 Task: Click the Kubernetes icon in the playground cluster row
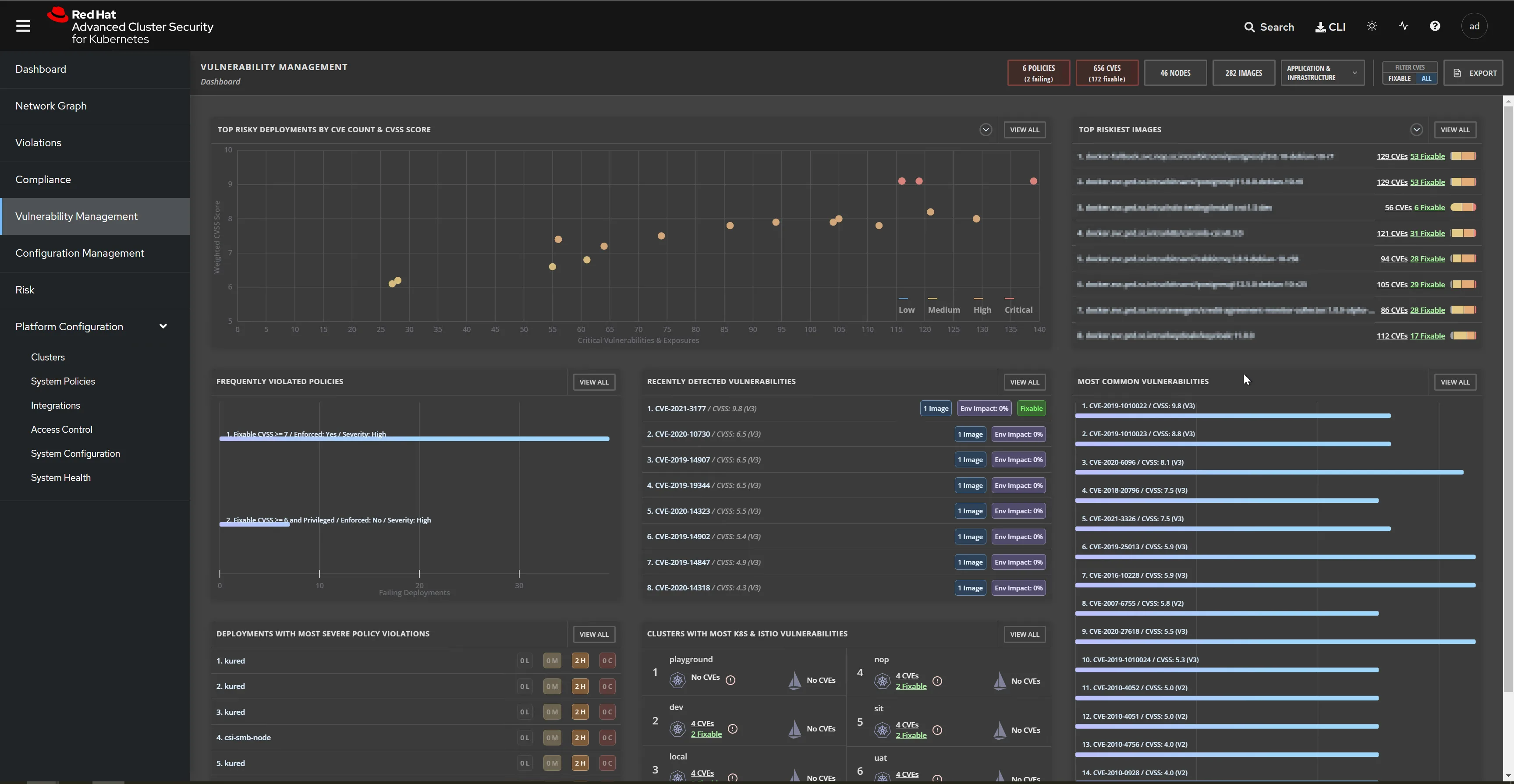click(x=677, y=680)
